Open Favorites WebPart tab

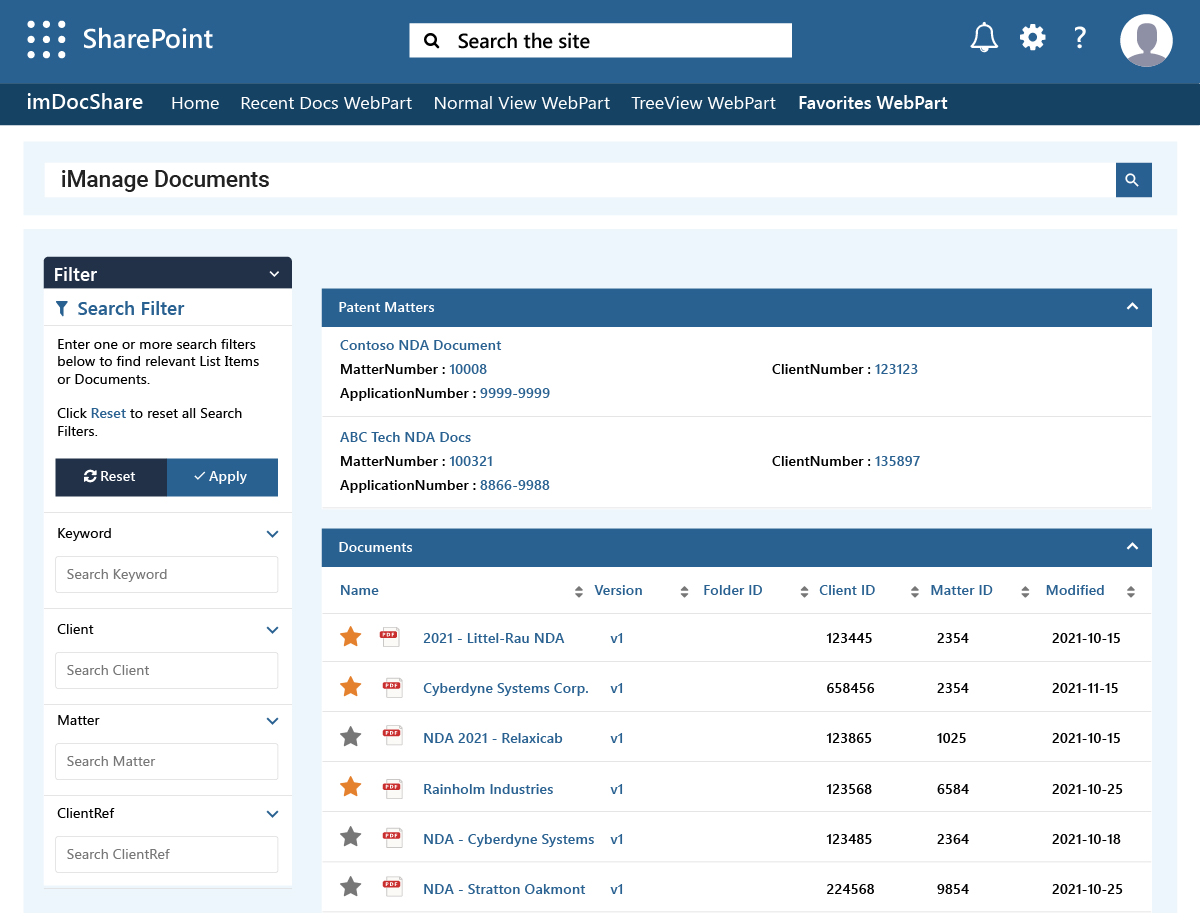873,103
